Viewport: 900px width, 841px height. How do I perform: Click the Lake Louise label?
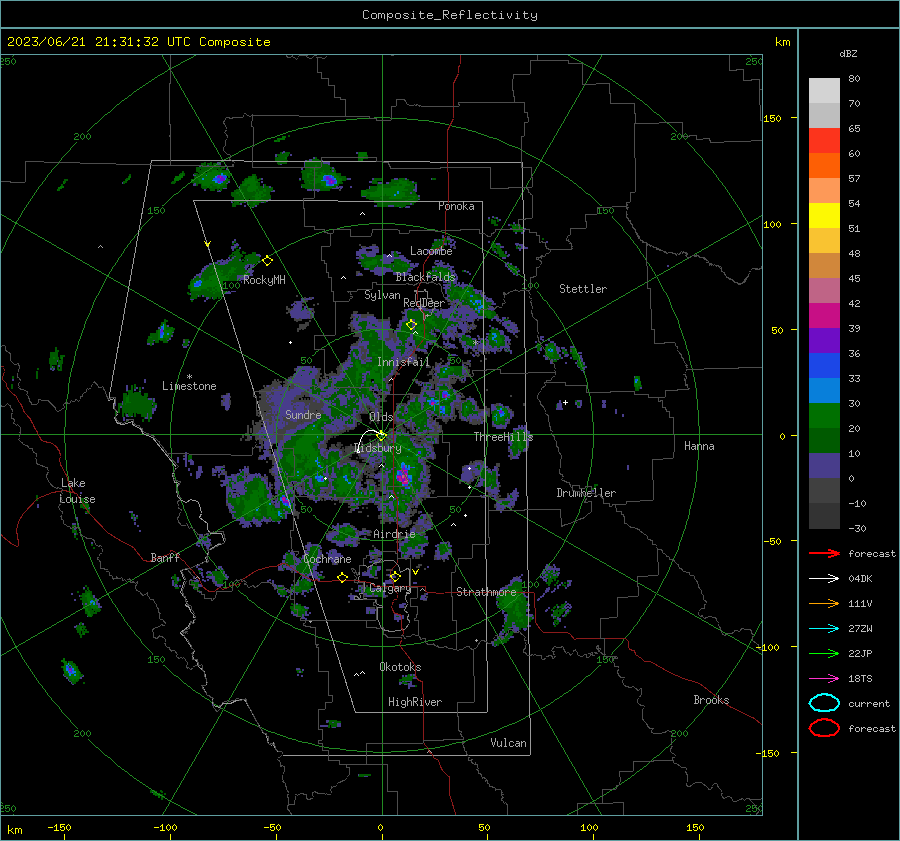77,491
